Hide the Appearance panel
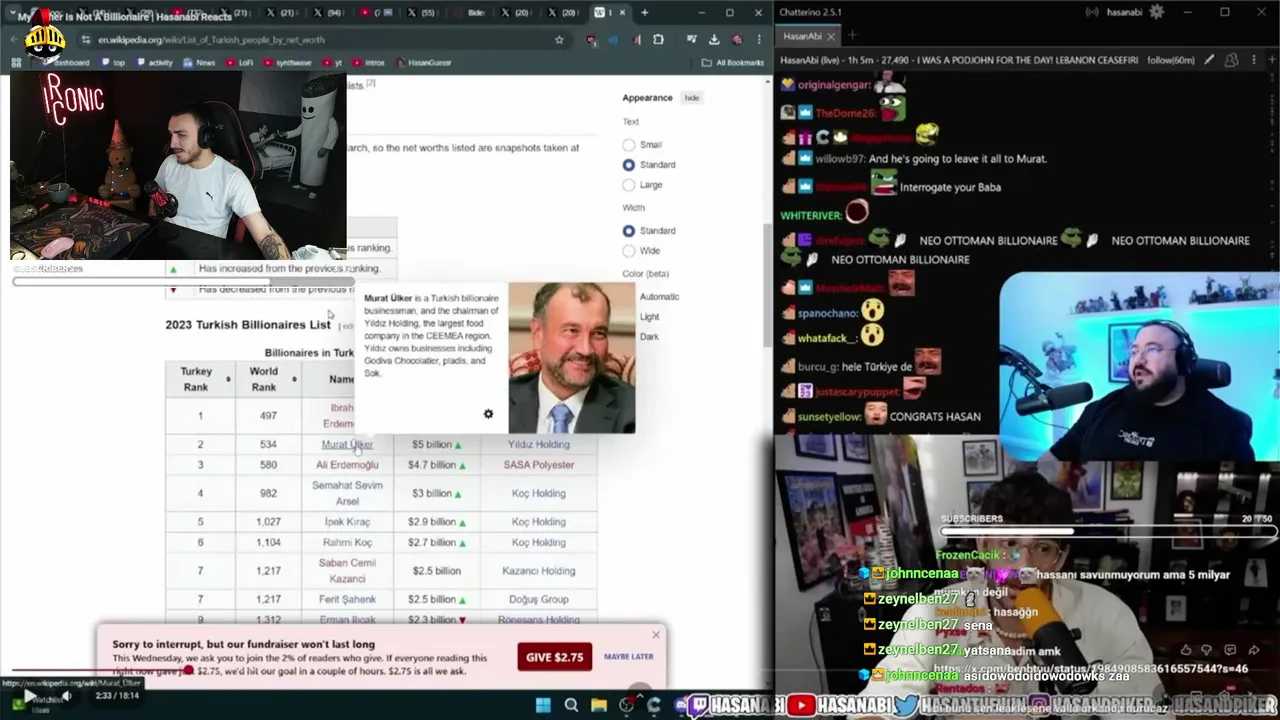1280x720 pixels. (x=692, y=98)
